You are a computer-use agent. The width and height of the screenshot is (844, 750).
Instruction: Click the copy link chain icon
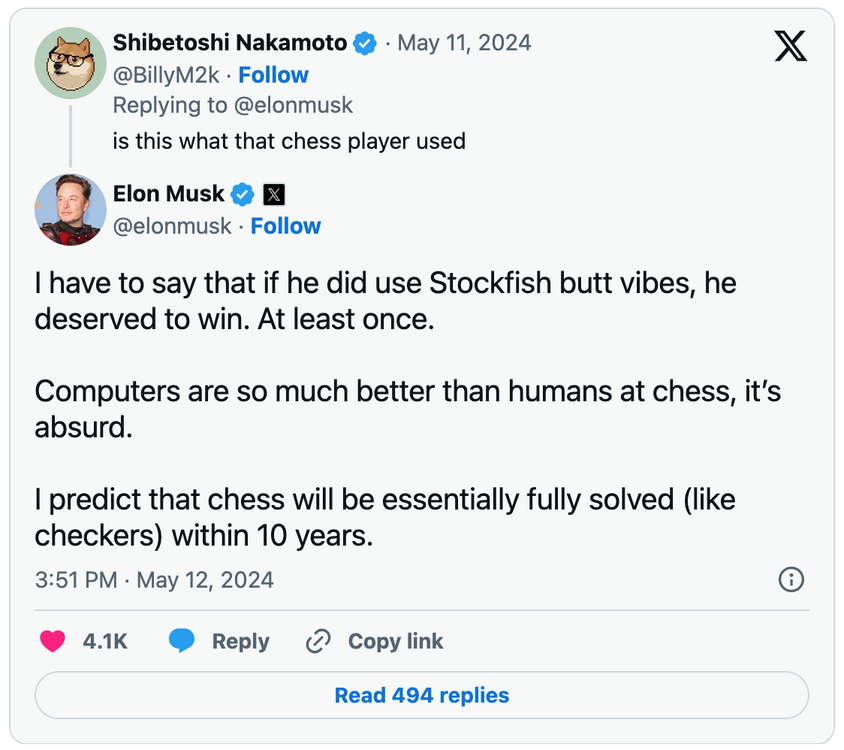click(x=318, y=641)
